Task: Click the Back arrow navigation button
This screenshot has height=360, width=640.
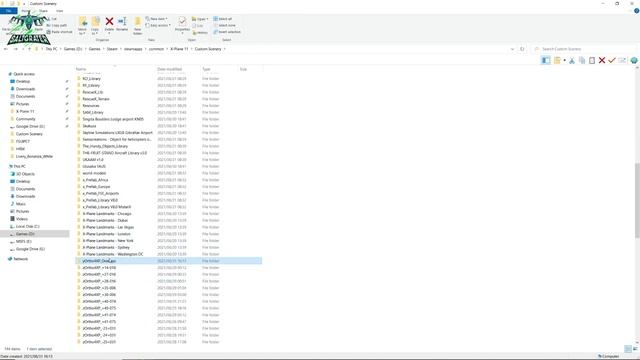Action: tap(6, 49)
